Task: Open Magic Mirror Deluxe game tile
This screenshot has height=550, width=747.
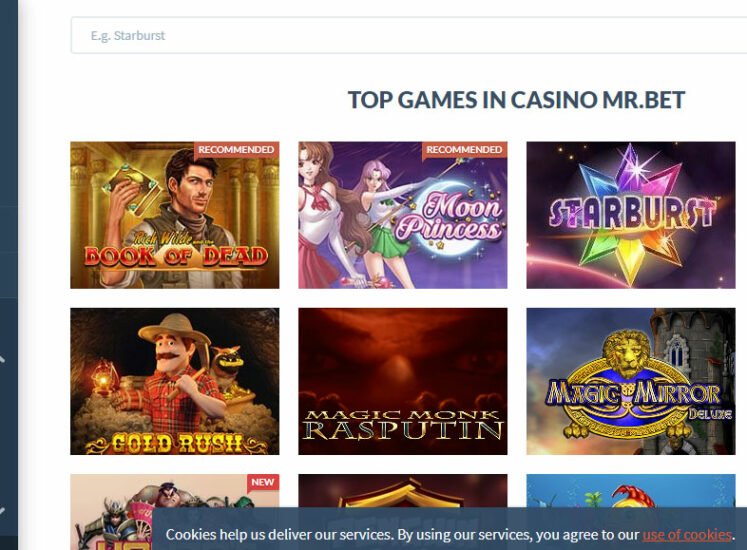Action: pos(631,381)
